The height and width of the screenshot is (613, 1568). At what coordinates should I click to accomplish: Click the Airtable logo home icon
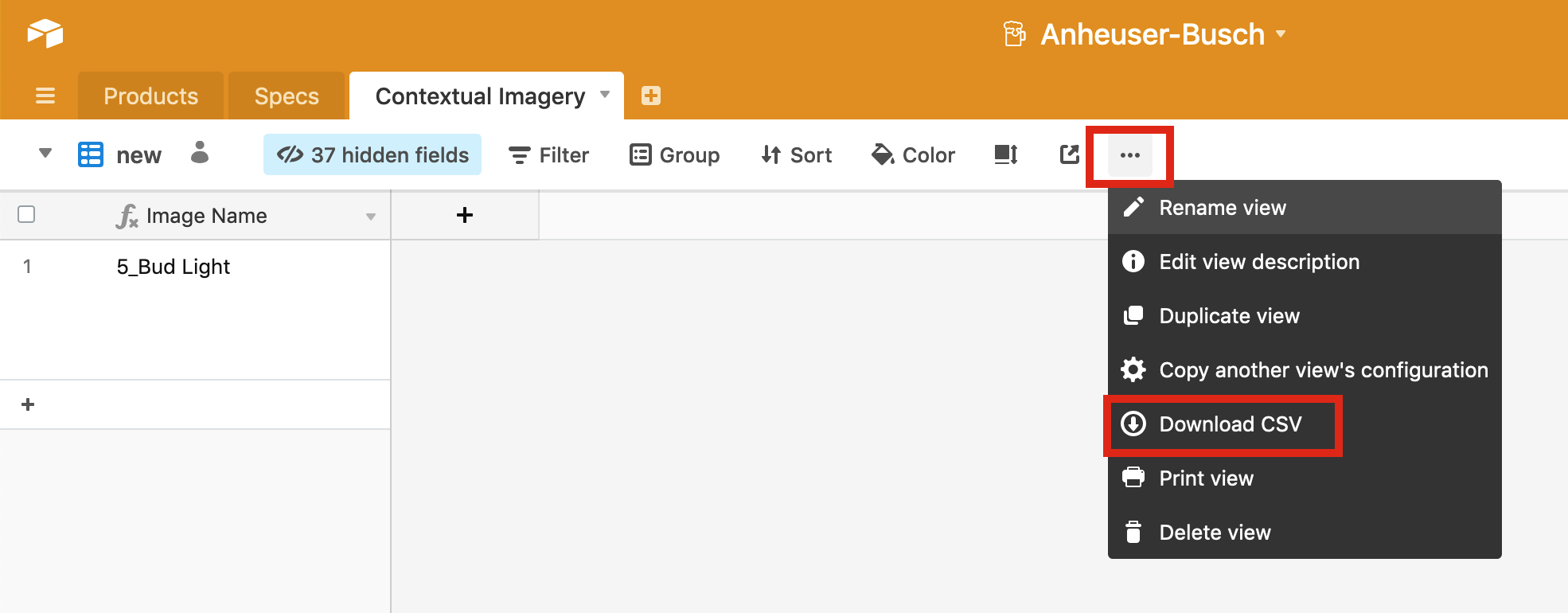pyautogui.click(x=45, y=33)
